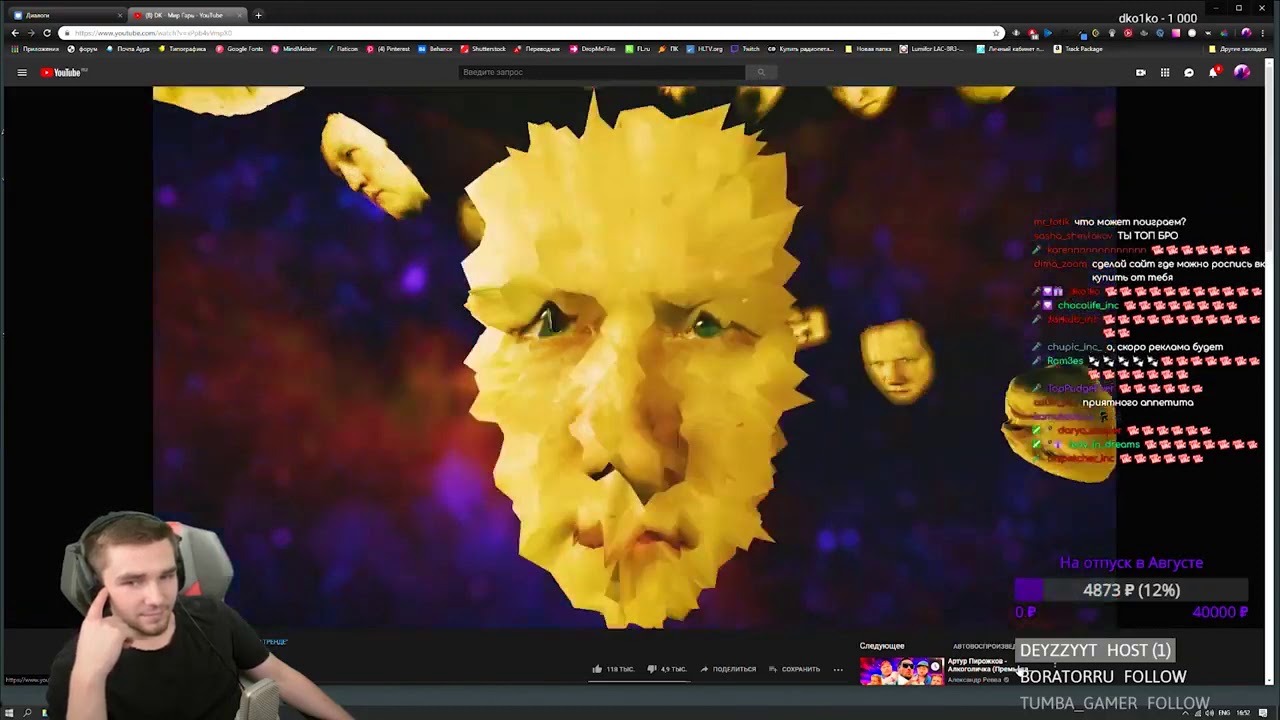The height and width of the screenshot is (720, 1280).
Task: Open the Почта Аура bookmark
Action: 127,48
